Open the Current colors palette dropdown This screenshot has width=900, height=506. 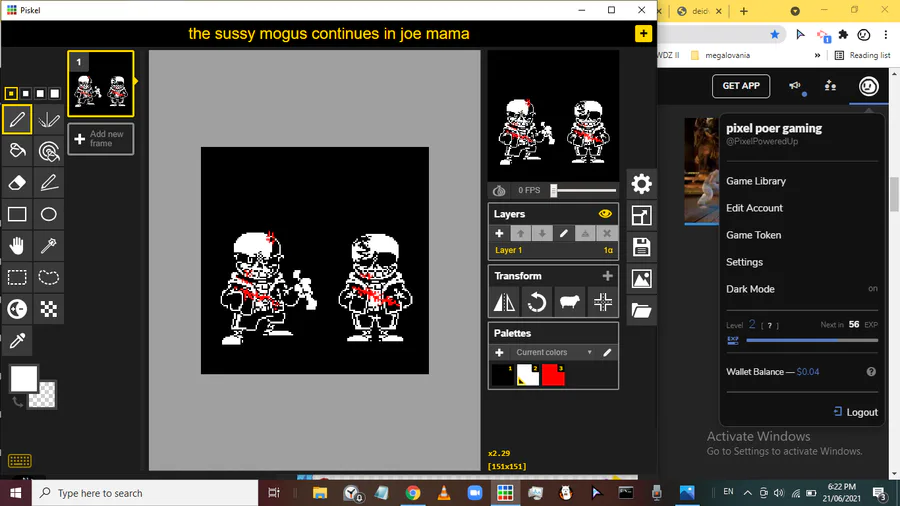click(x=553, y=352)
